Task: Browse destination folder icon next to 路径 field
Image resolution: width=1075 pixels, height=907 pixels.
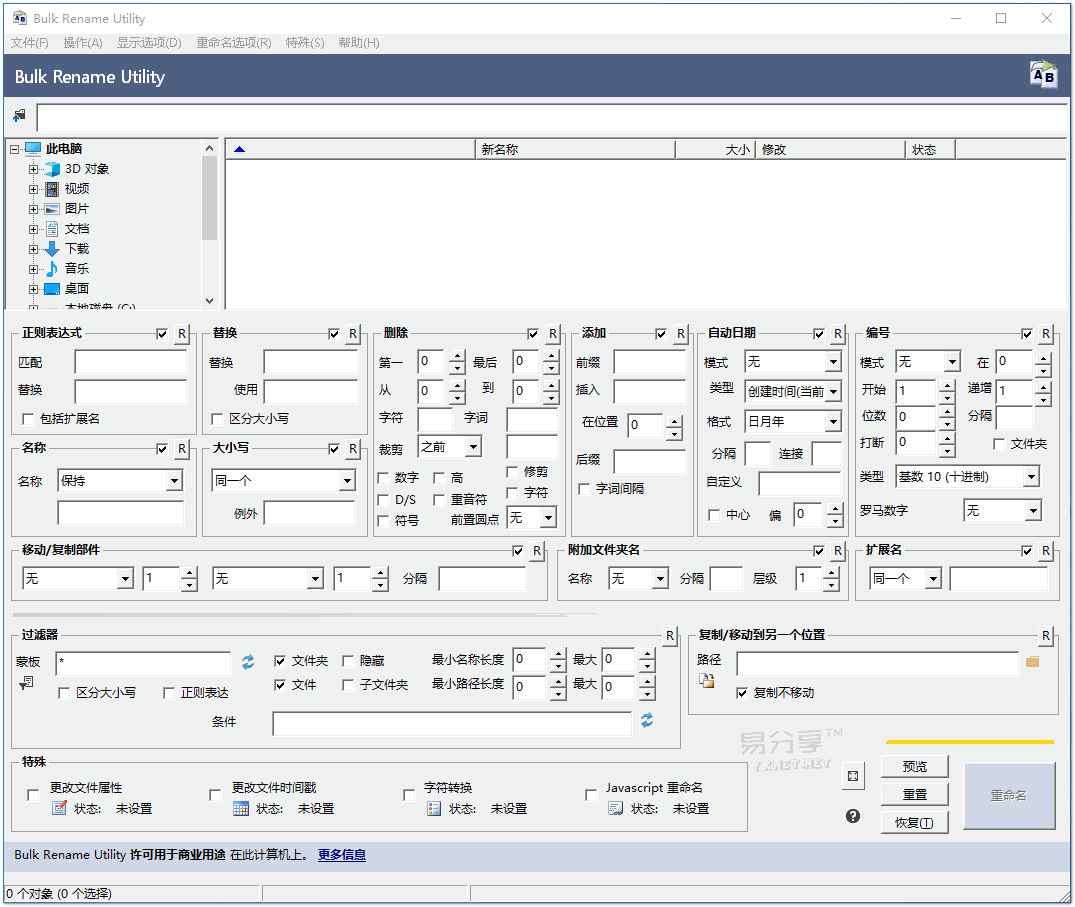Action: (1031, 662)
